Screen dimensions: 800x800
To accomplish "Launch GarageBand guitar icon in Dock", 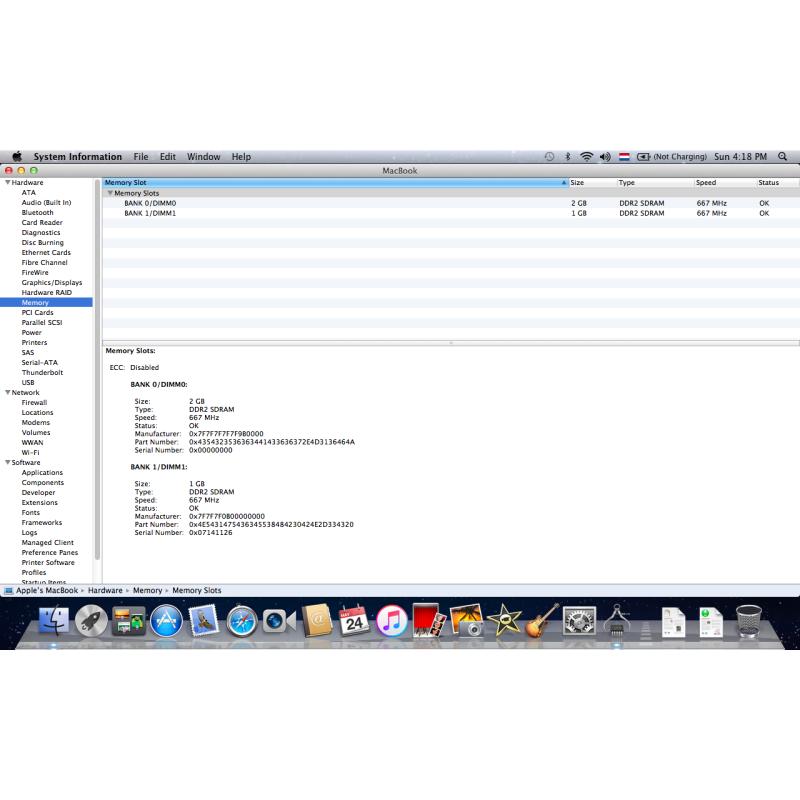I will coord(541,621).
